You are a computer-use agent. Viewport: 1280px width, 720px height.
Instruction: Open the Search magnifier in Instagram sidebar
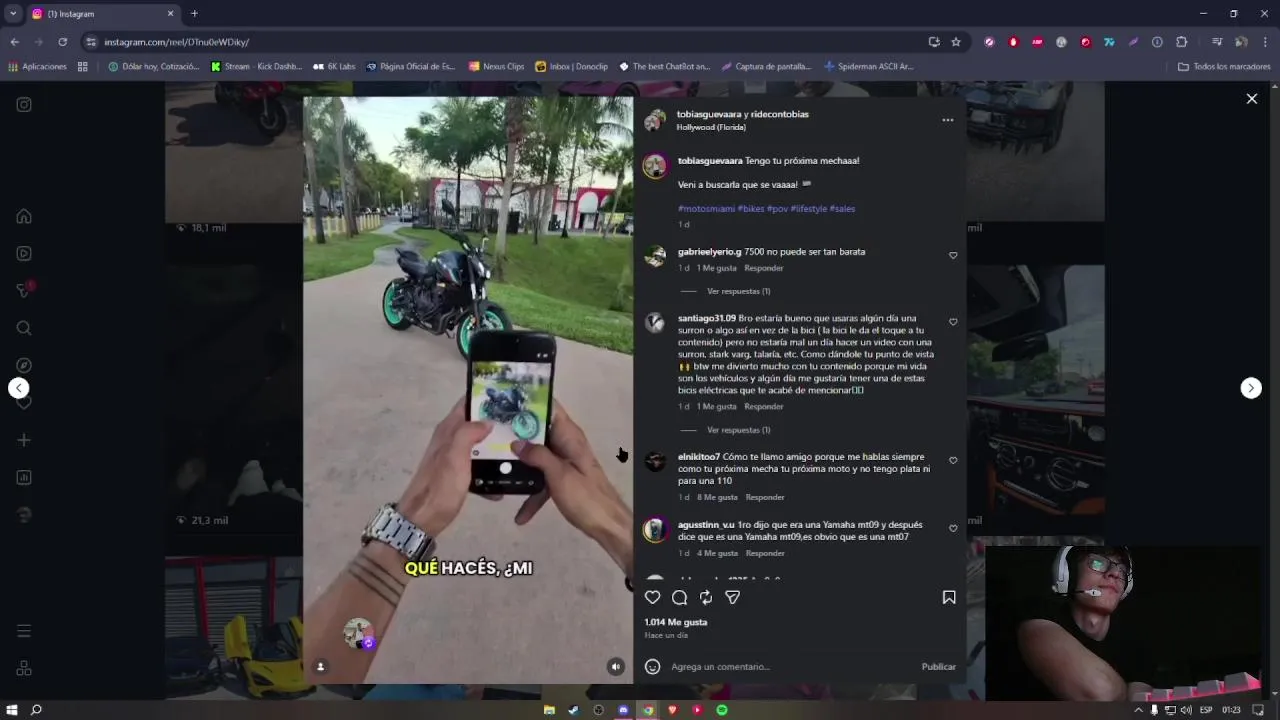click(x=24, y=328)
